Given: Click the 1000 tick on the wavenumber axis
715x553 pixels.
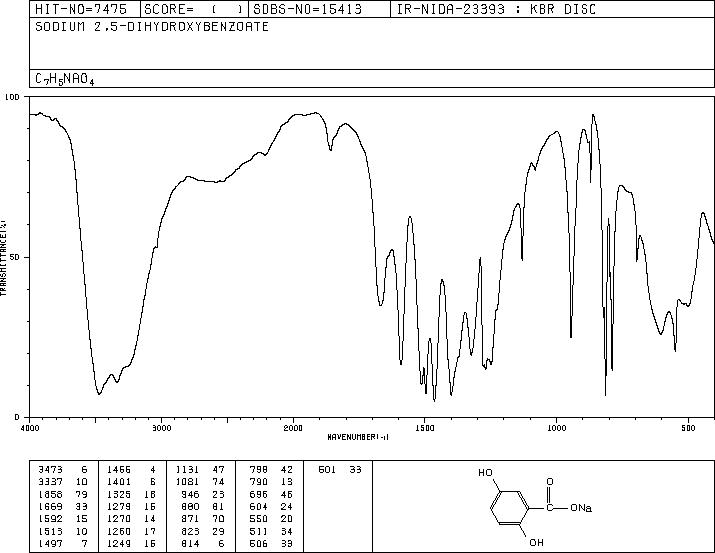Looking at the screenshot, I should pos(556,428).
